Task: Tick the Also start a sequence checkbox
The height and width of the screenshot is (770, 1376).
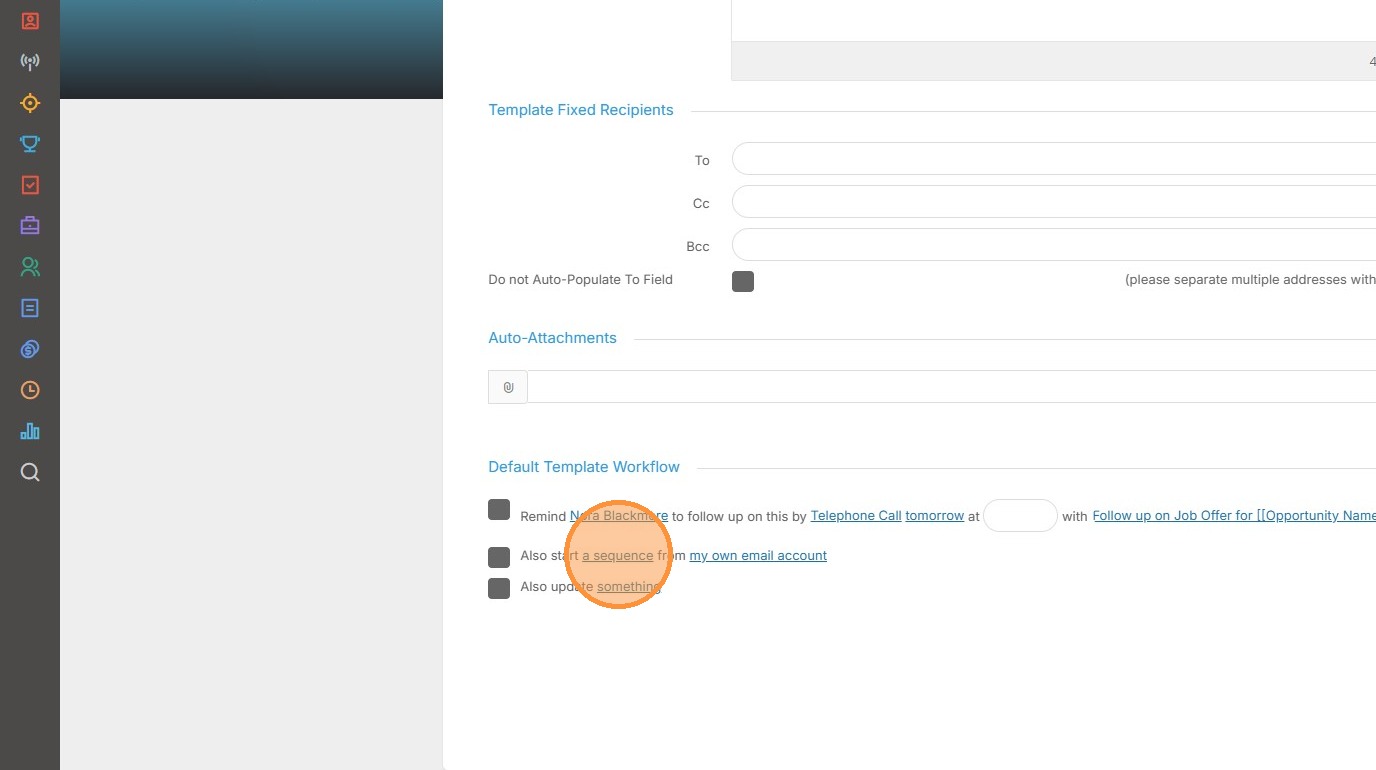Action: pyautogui.click(x=499, y=557)
